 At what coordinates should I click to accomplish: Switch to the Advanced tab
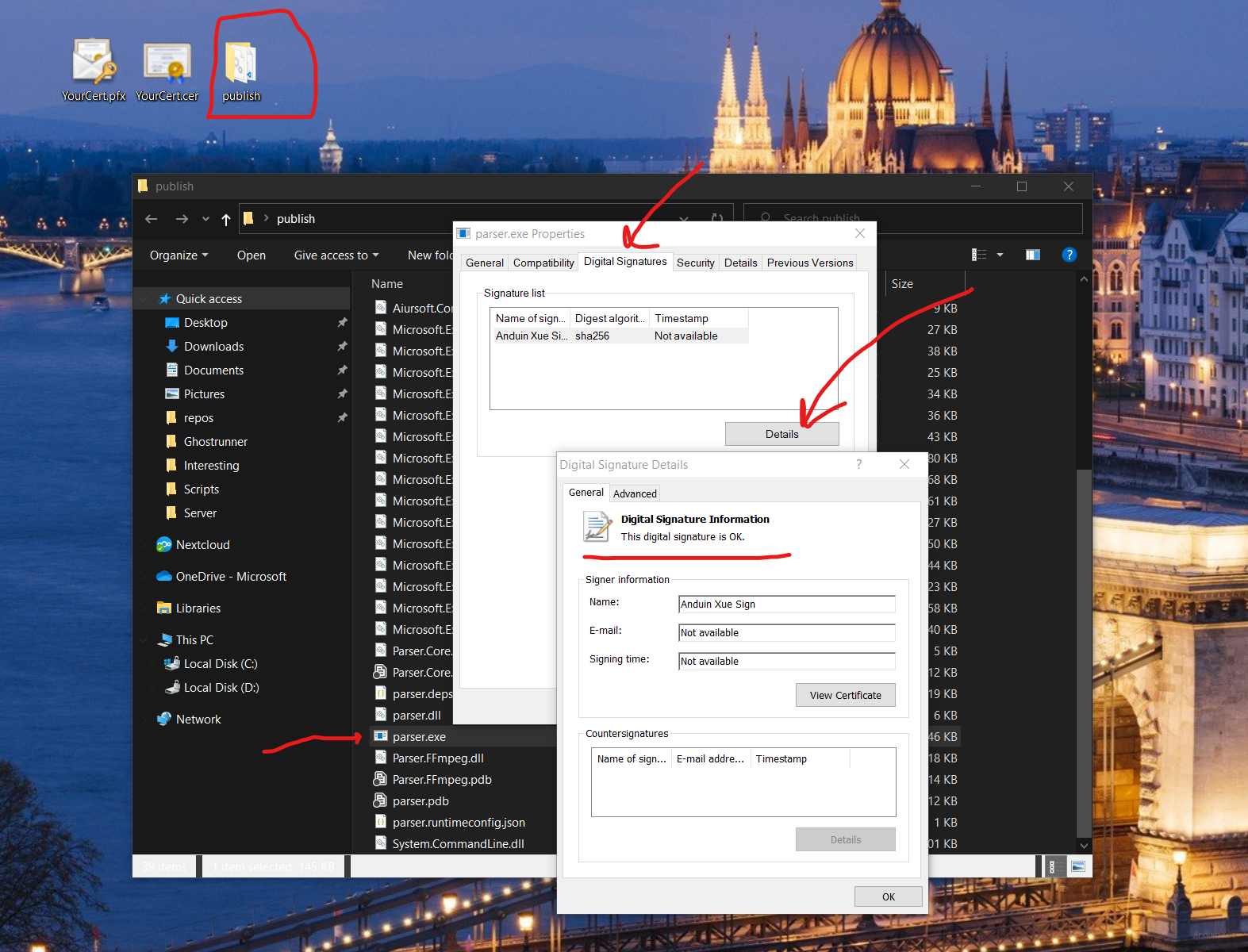(635, 493)
